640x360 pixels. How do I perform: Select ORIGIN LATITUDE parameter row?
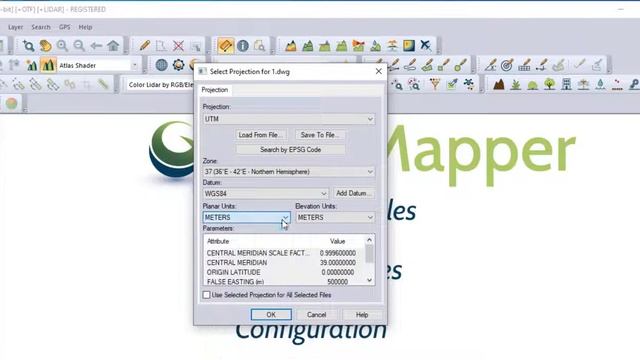click(281, 272)
